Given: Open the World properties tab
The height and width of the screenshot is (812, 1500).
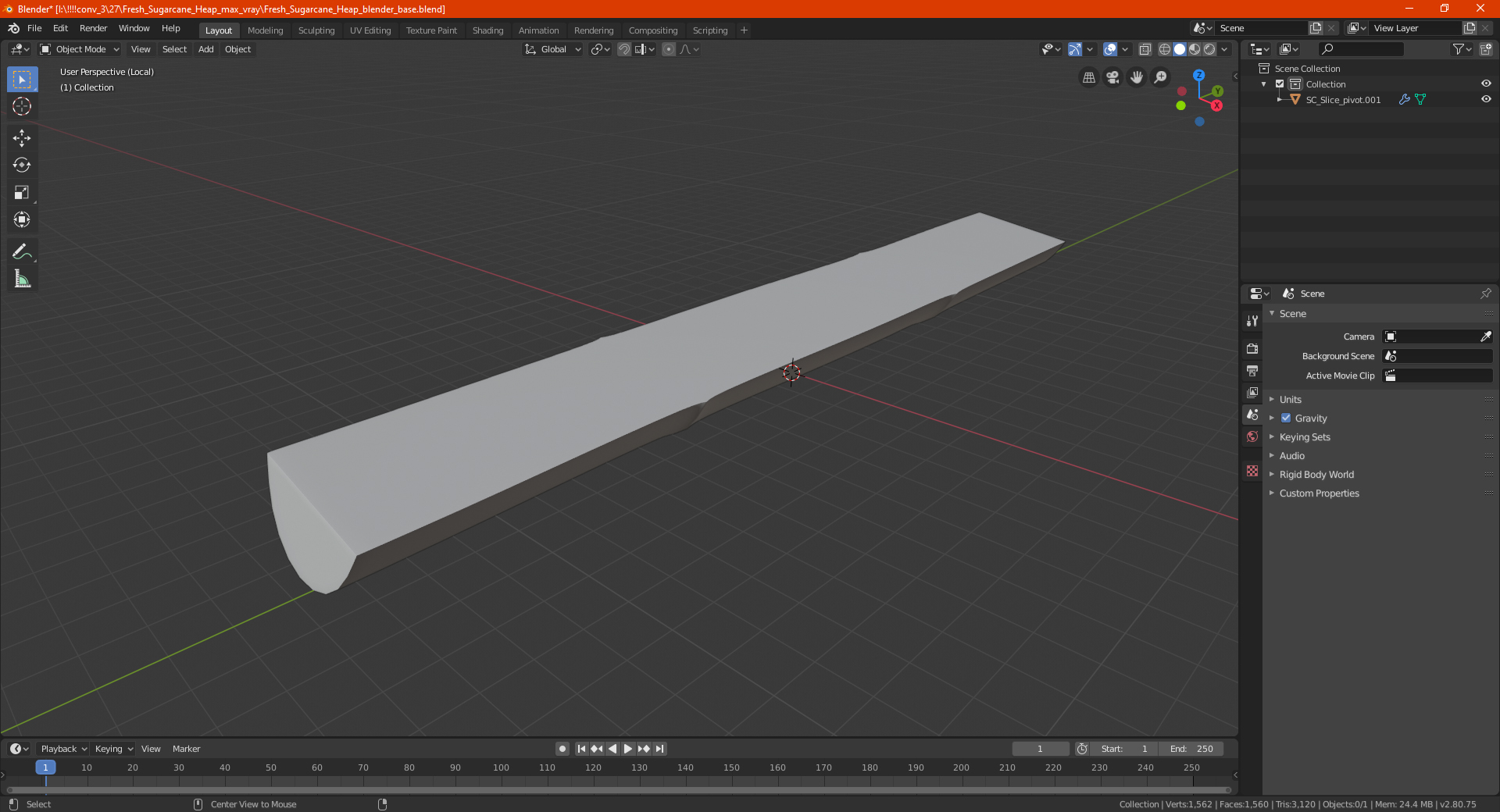Looking at the screenshot, I should tap(1252, 436).
